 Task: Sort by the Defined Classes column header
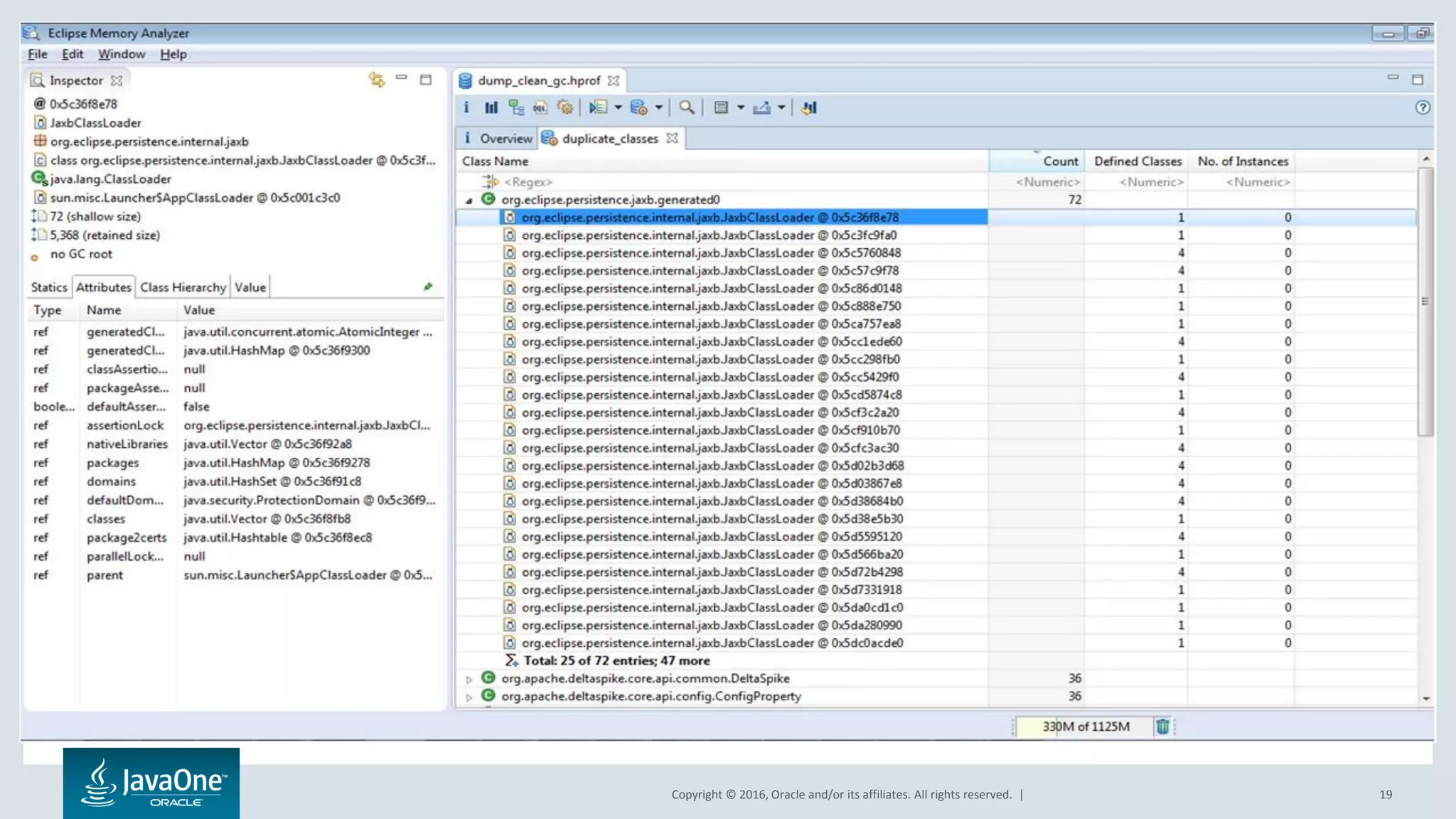[1137, 161]
